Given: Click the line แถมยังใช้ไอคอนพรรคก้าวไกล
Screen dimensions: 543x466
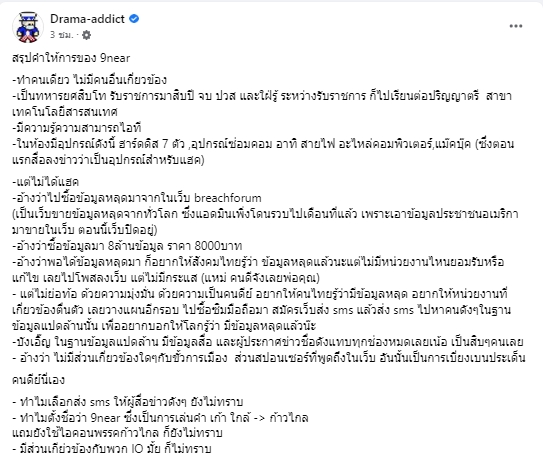Looking at the screenshot, I should pyautogui.click(x=117, y=433).
